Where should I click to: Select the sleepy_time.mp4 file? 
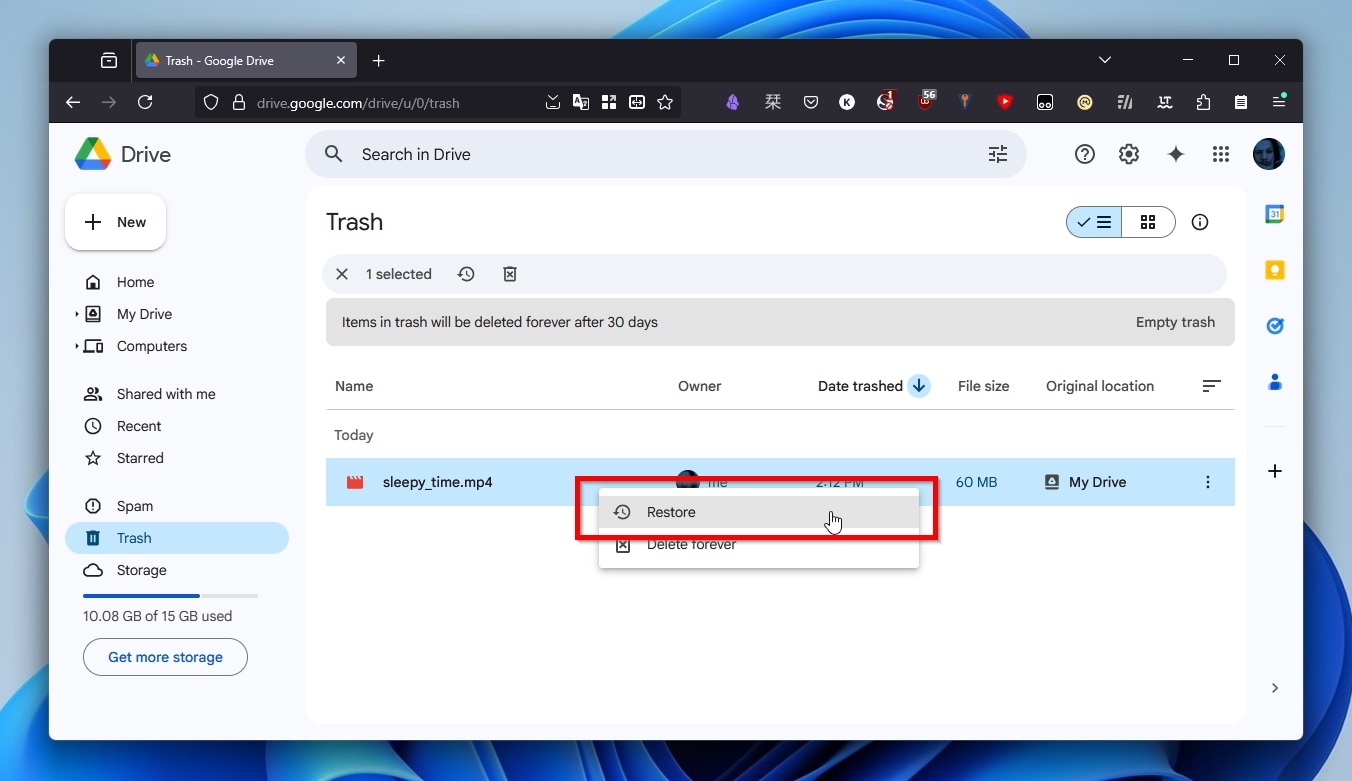coord(437,482)
